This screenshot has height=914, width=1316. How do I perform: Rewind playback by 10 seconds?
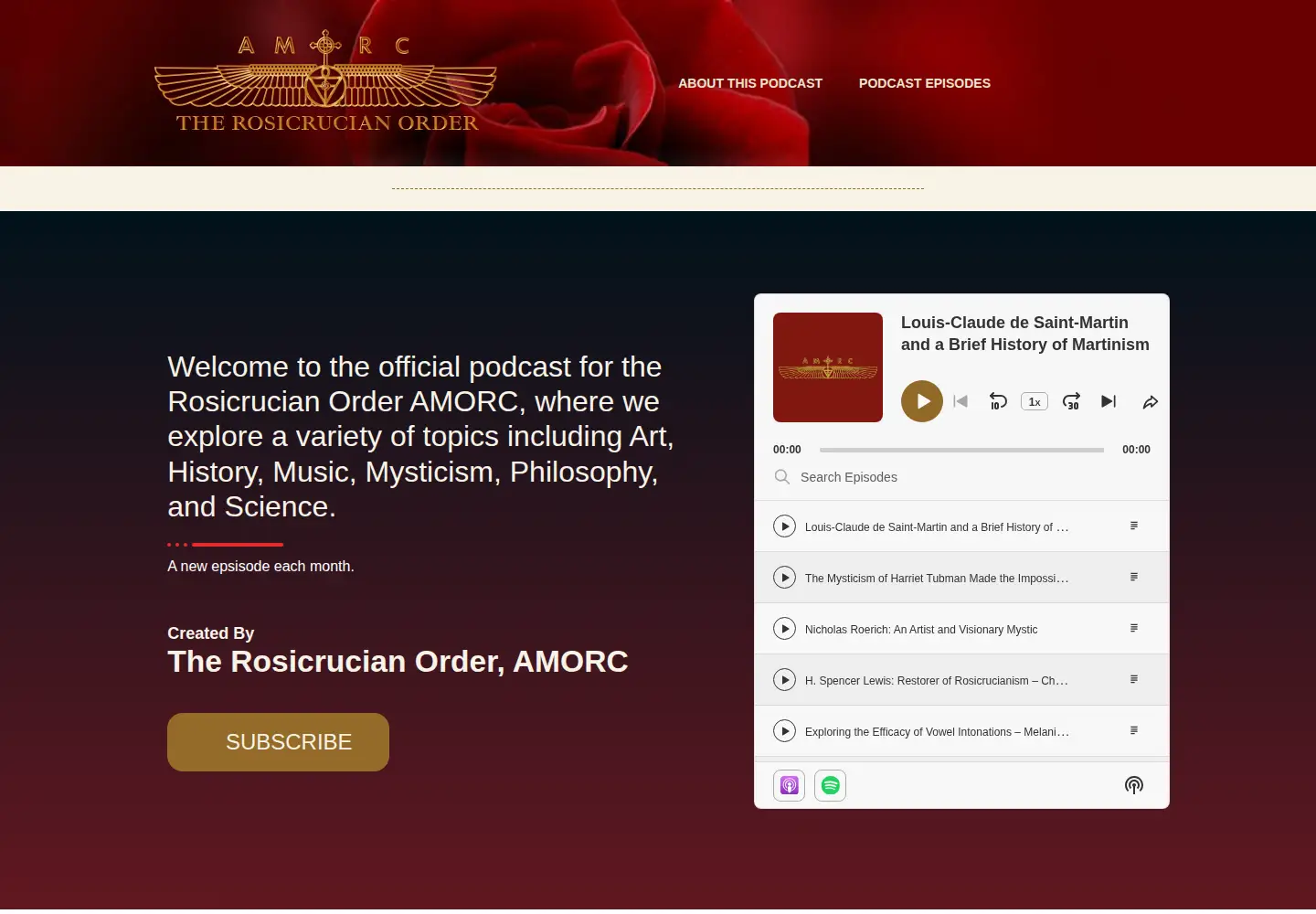pos(998,401)
